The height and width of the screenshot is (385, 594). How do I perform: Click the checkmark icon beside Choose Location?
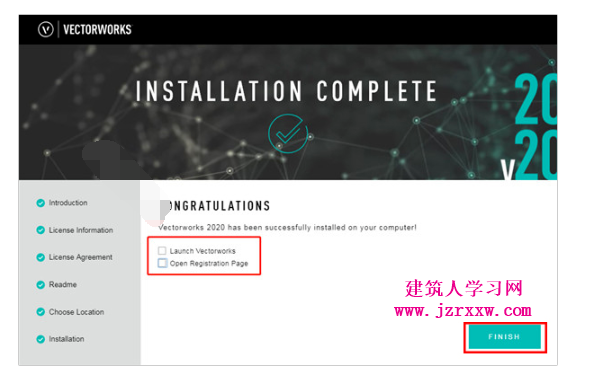click(x=41, y=312)
